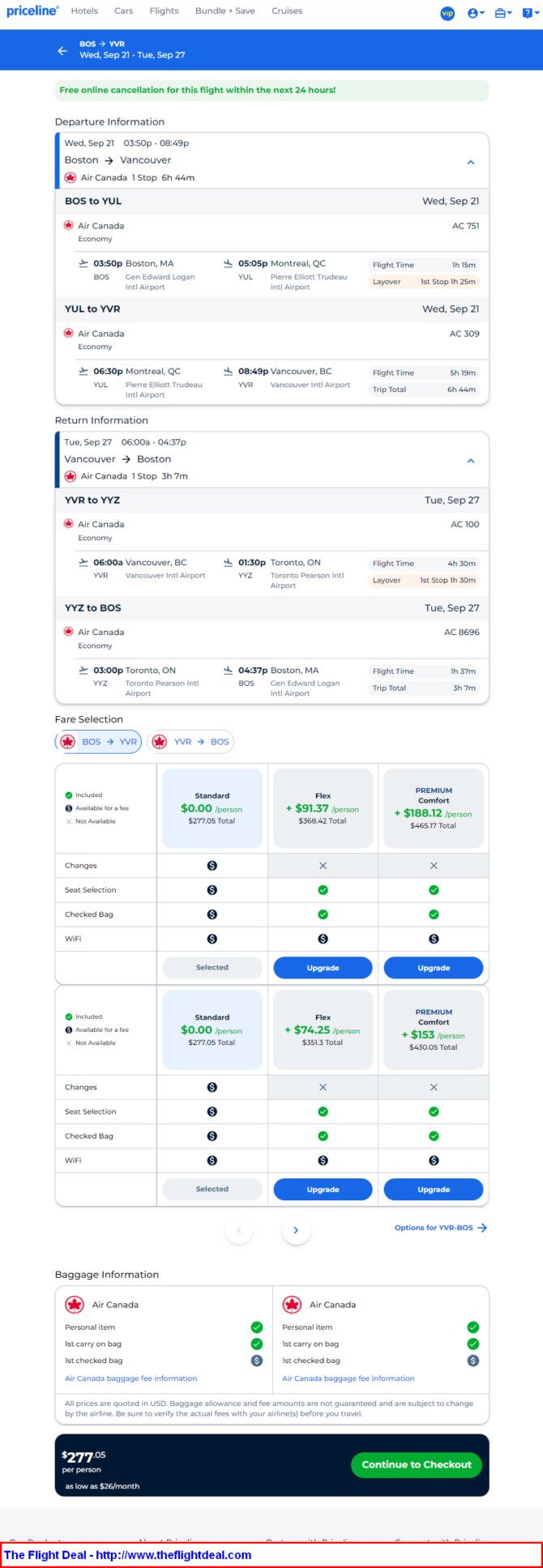This screenshot has height=1568, width=543.
Task: Go to previous fare options page arrow
Action: 239,1230
